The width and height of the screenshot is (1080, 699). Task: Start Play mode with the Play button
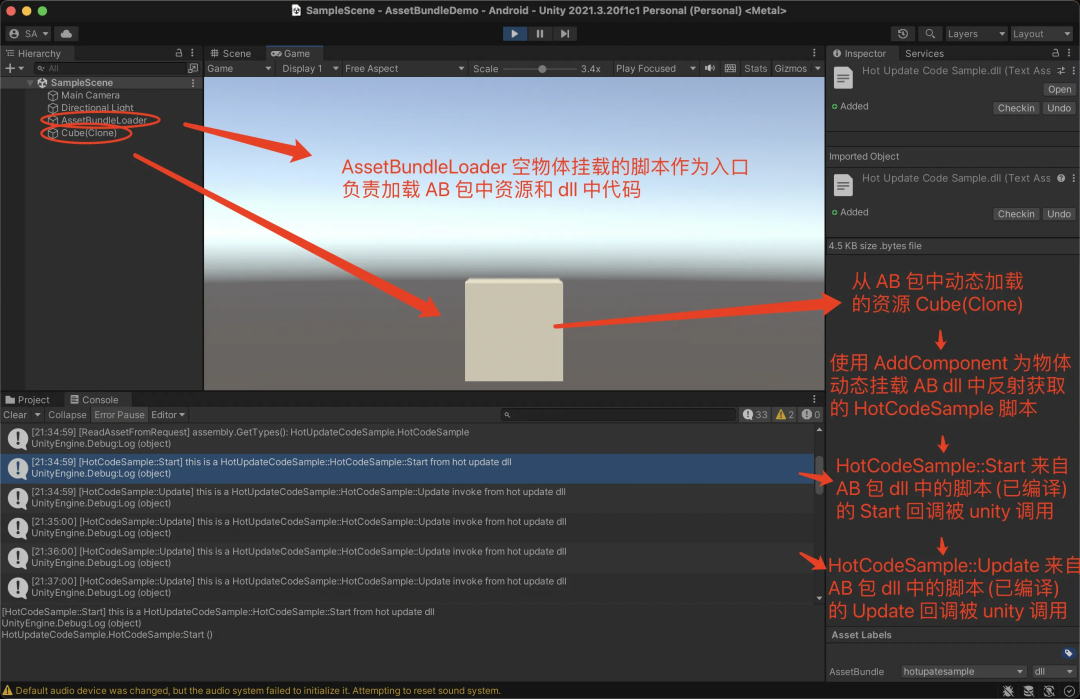[x=514, y=34]
